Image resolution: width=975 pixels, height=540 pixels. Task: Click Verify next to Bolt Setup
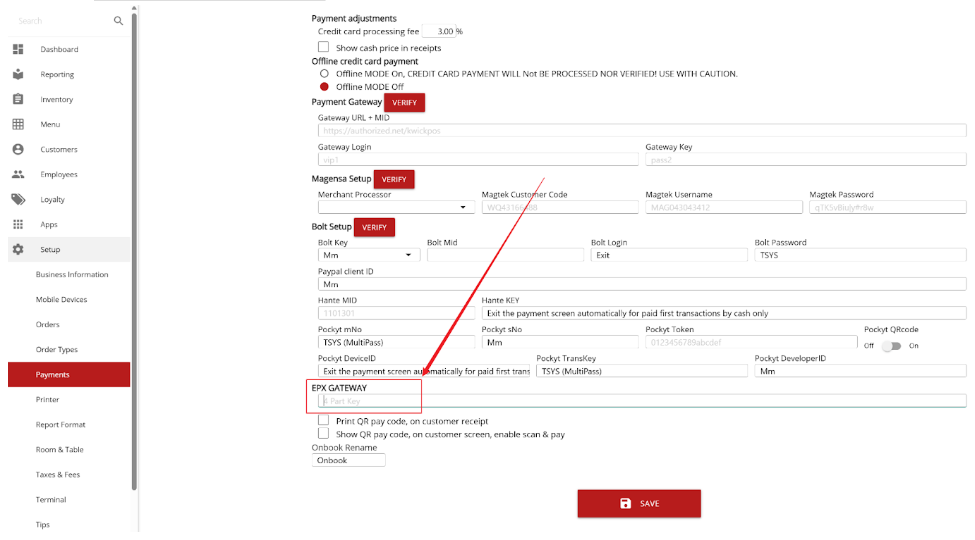tap(374, 227)
